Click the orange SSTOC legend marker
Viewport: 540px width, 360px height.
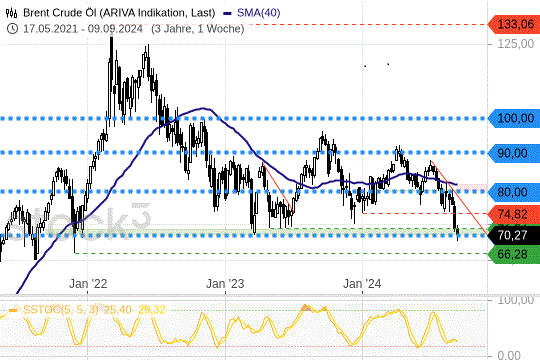point(13,310)
